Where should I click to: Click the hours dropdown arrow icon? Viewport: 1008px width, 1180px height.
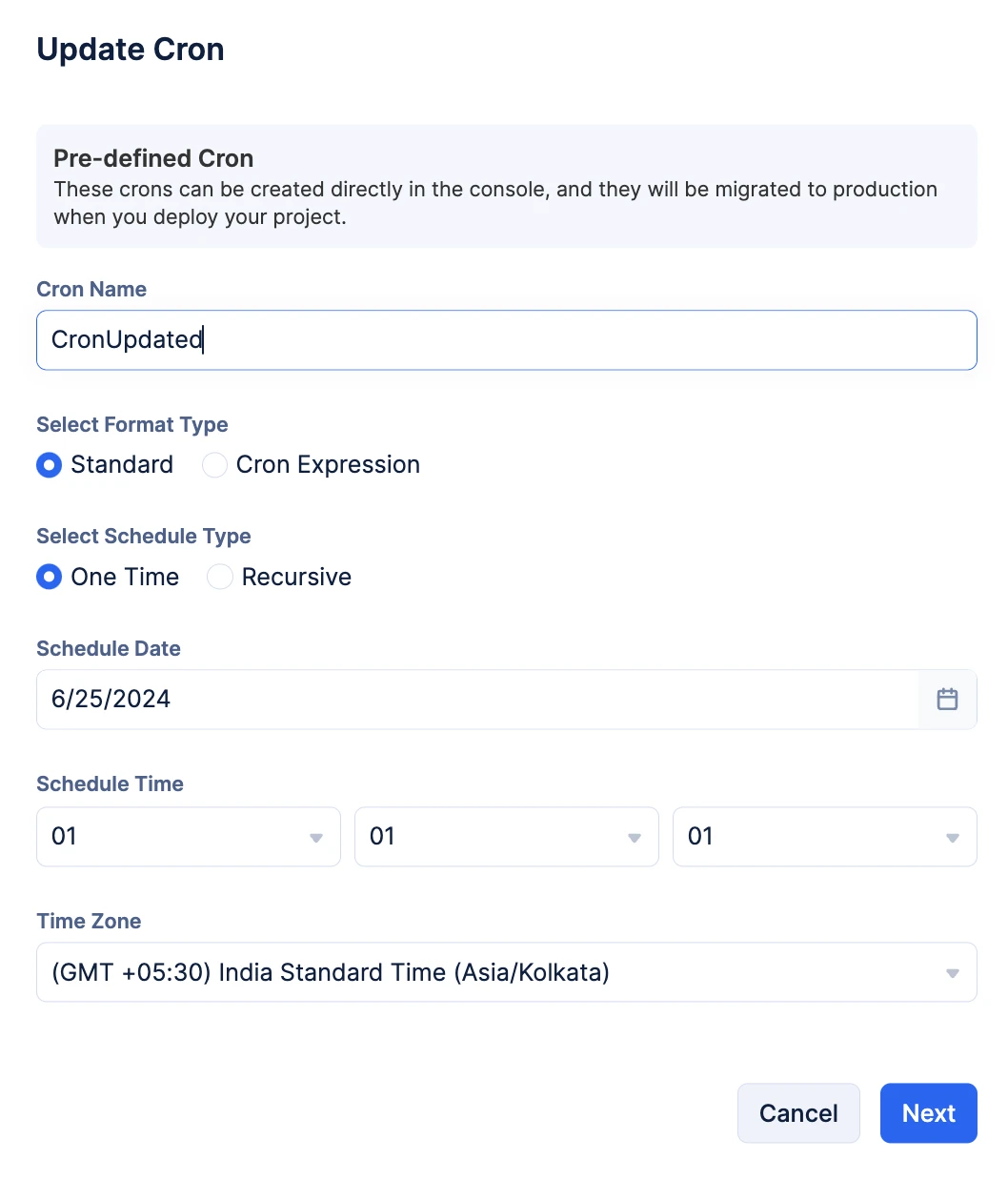pos(316,838)
